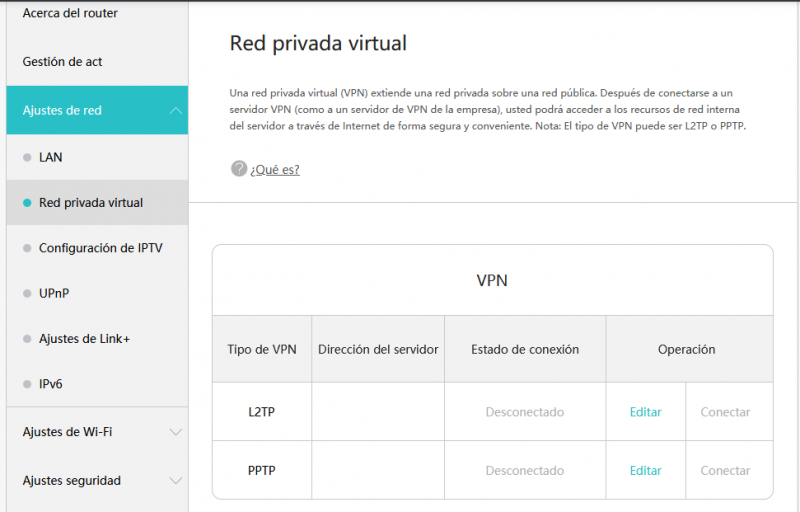800x512 pixels.
Task: Connect the L2TP VPN
Action: [x=725, y=412]
